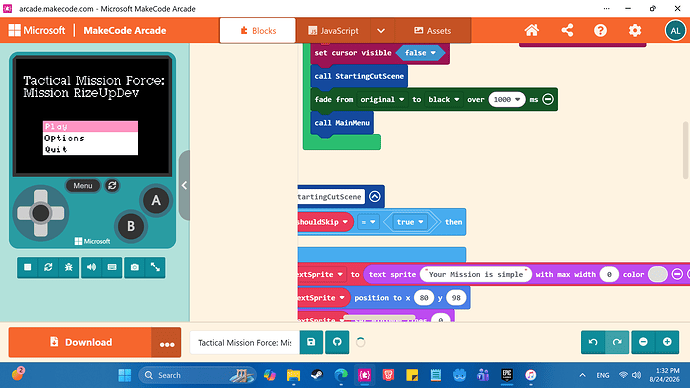The image size is (690, 388).
Task: Pick the text sprite color swatch
Action: (x=657, y=274)
